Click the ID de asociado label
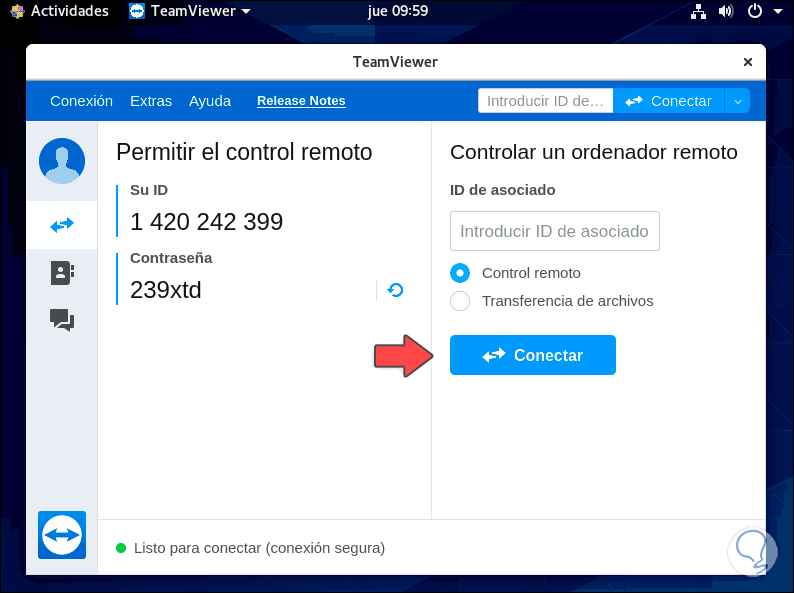The image size is (794, 593). click(x=502, y=190)
